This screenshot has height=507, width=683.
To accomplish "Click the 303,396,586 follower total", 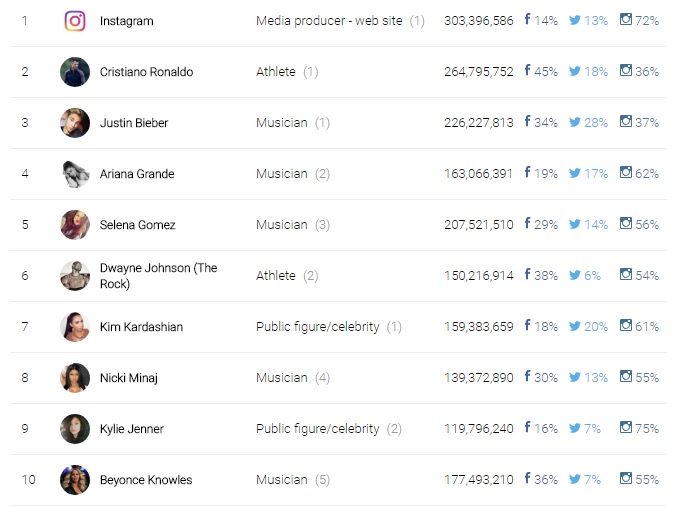I will click(x=479, y=20).
